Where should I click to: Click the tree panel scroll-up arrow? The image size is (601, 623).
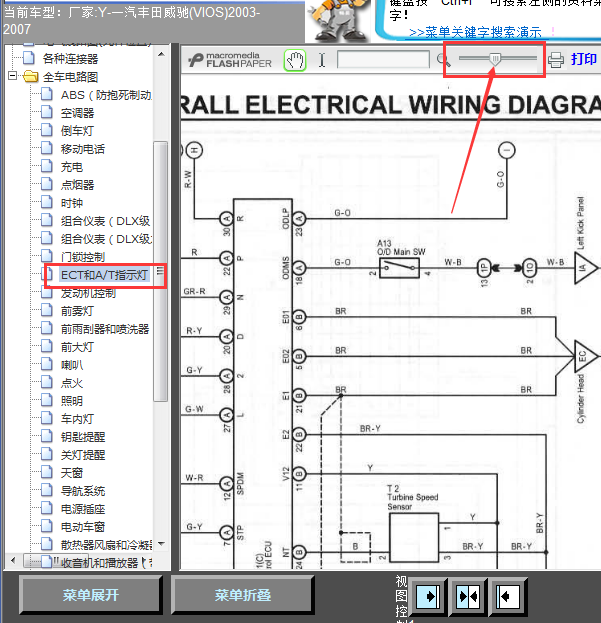point(161,54)
